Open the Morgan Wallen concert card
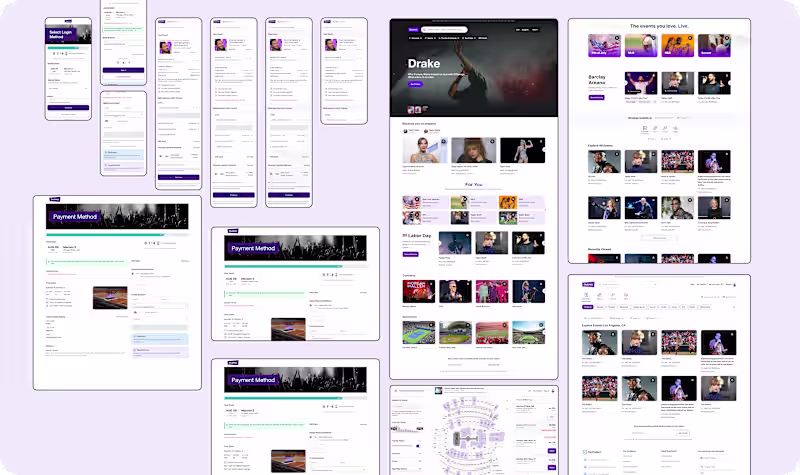Image resolution: width=800 pixels, height=475 pixels. (x=418, y=291)
